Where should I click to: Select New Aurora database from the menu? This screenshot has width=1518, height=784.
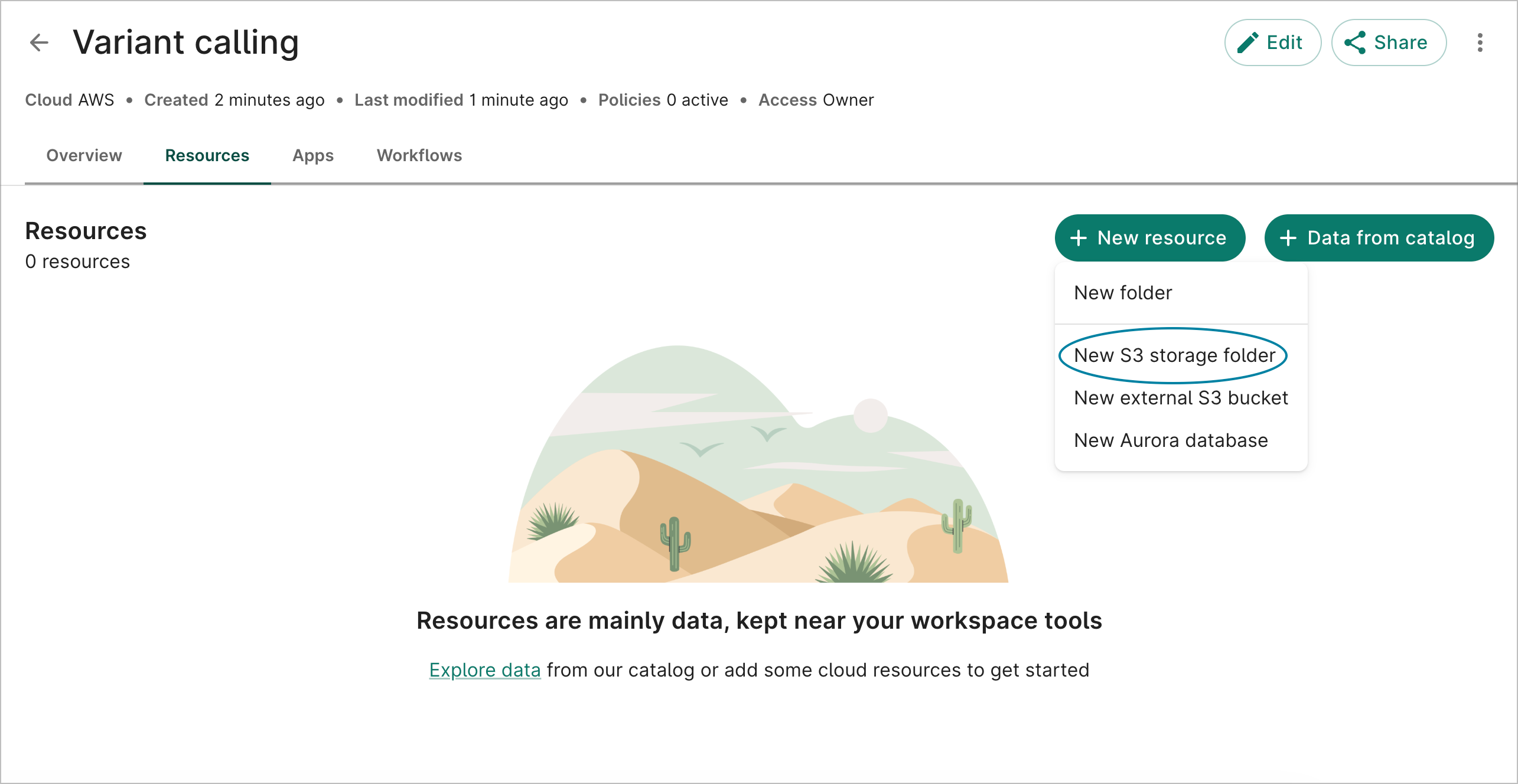coord(1171,440)
